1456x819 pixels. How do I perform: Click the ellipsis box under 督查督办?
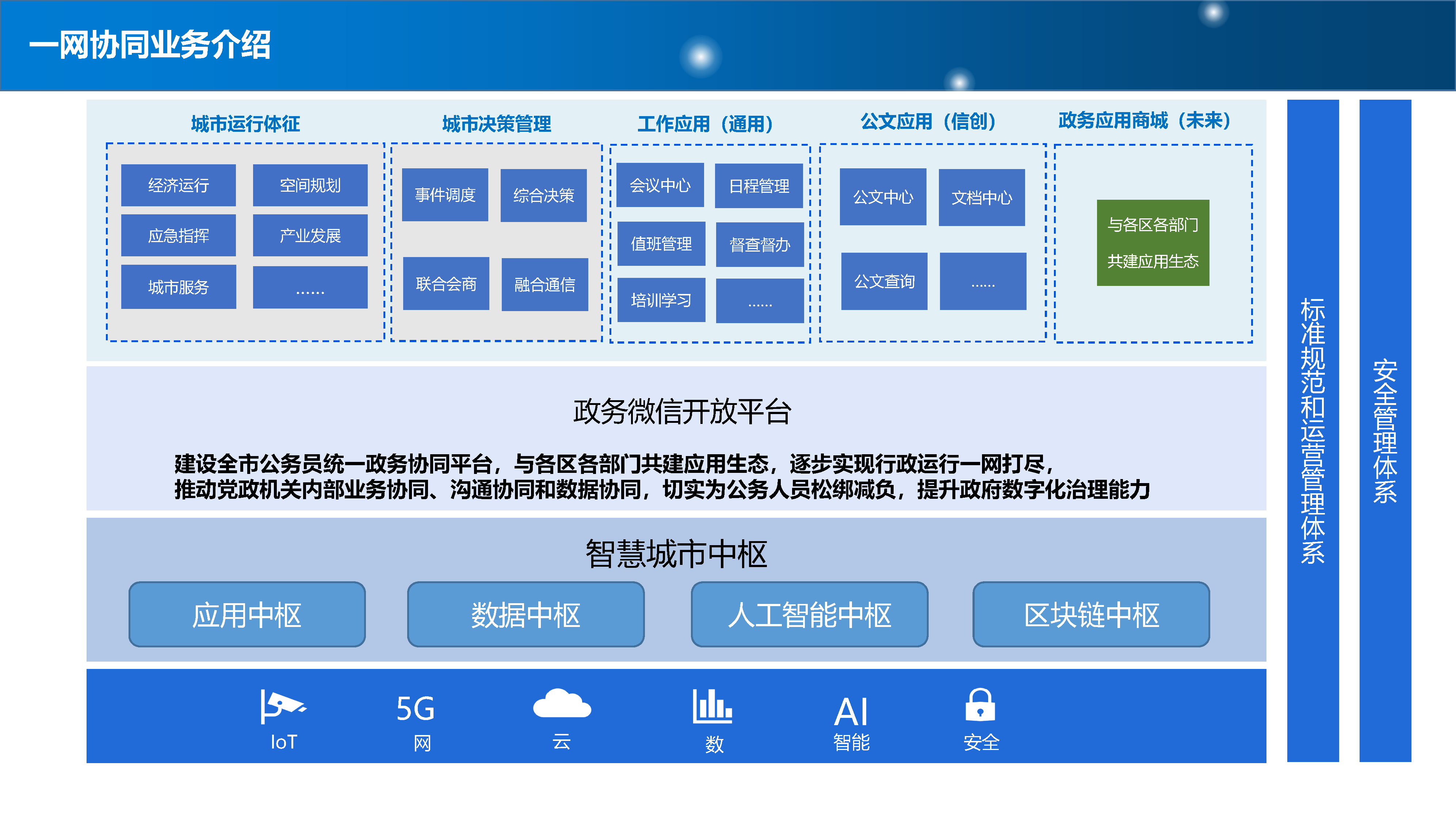pos(760,301)
